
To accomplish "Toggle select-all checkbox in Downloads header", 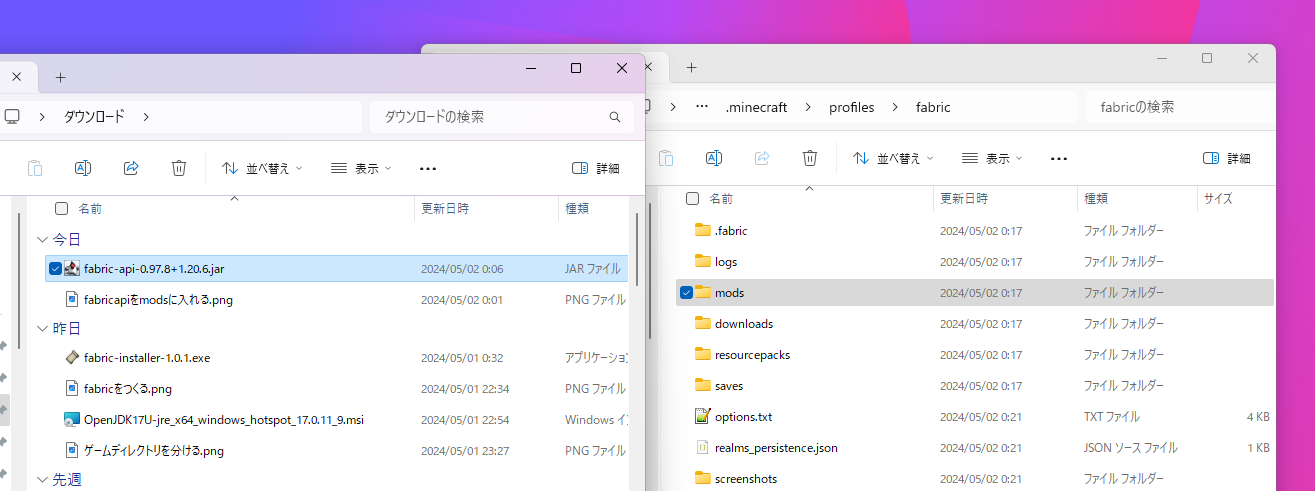I will coord(62,209).
